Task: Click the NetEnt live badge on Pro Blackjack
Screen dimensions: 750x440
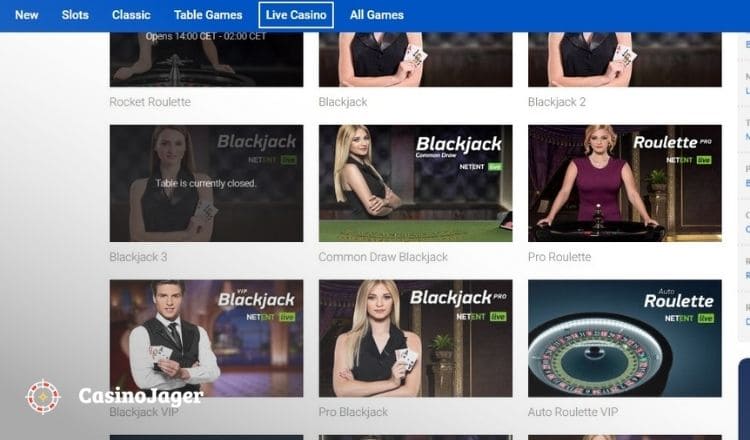Action: coord(481,317)
